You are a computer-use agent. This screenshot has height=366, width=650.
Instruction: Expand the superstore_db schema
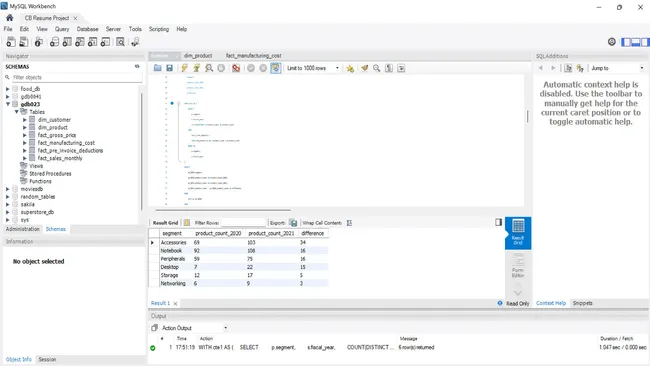[x=7, y=212]
